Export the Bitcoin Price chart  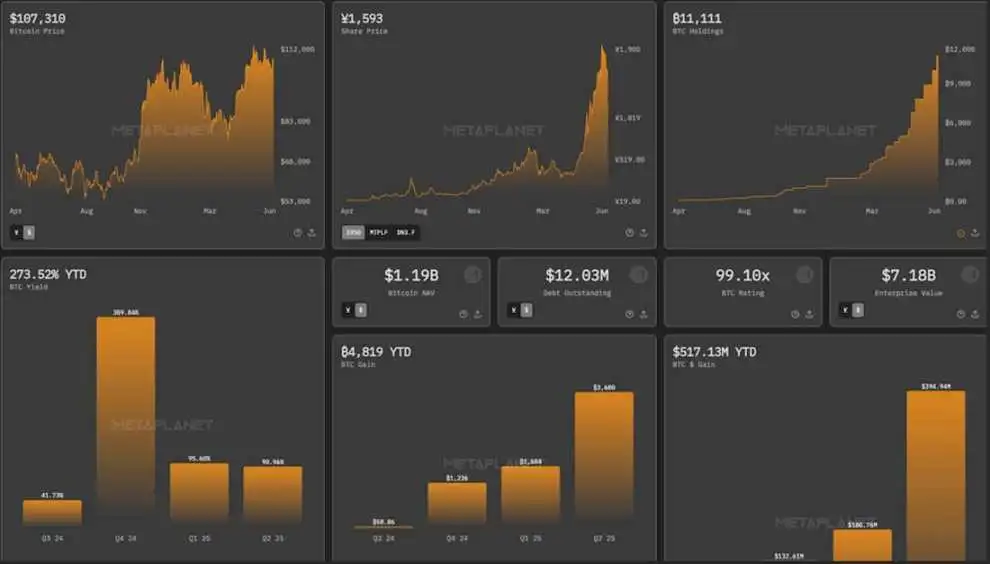coord(312,232)
